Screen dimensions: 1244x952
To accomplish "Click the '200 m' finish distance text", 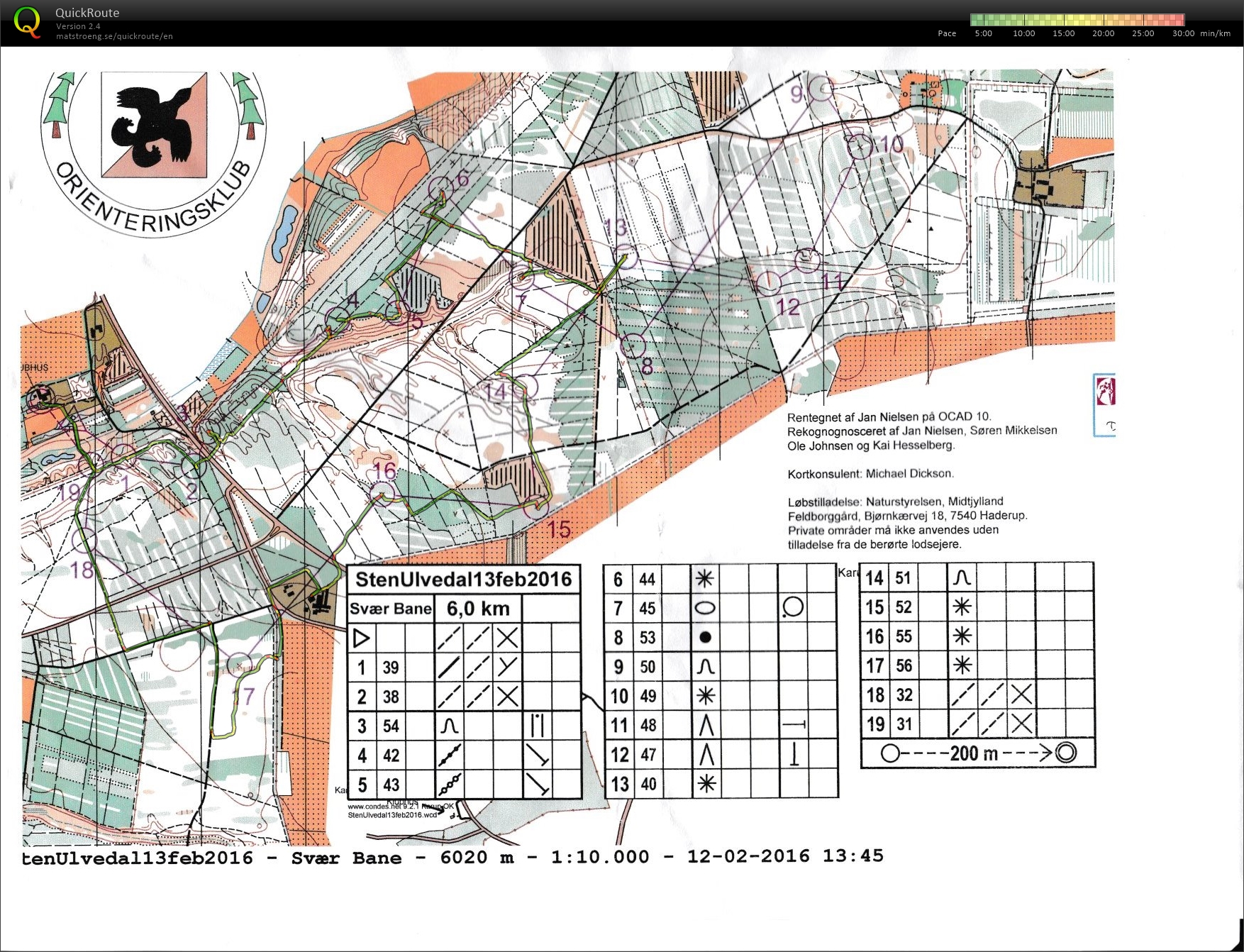I will pyautogui.click(x=974, y=753).
